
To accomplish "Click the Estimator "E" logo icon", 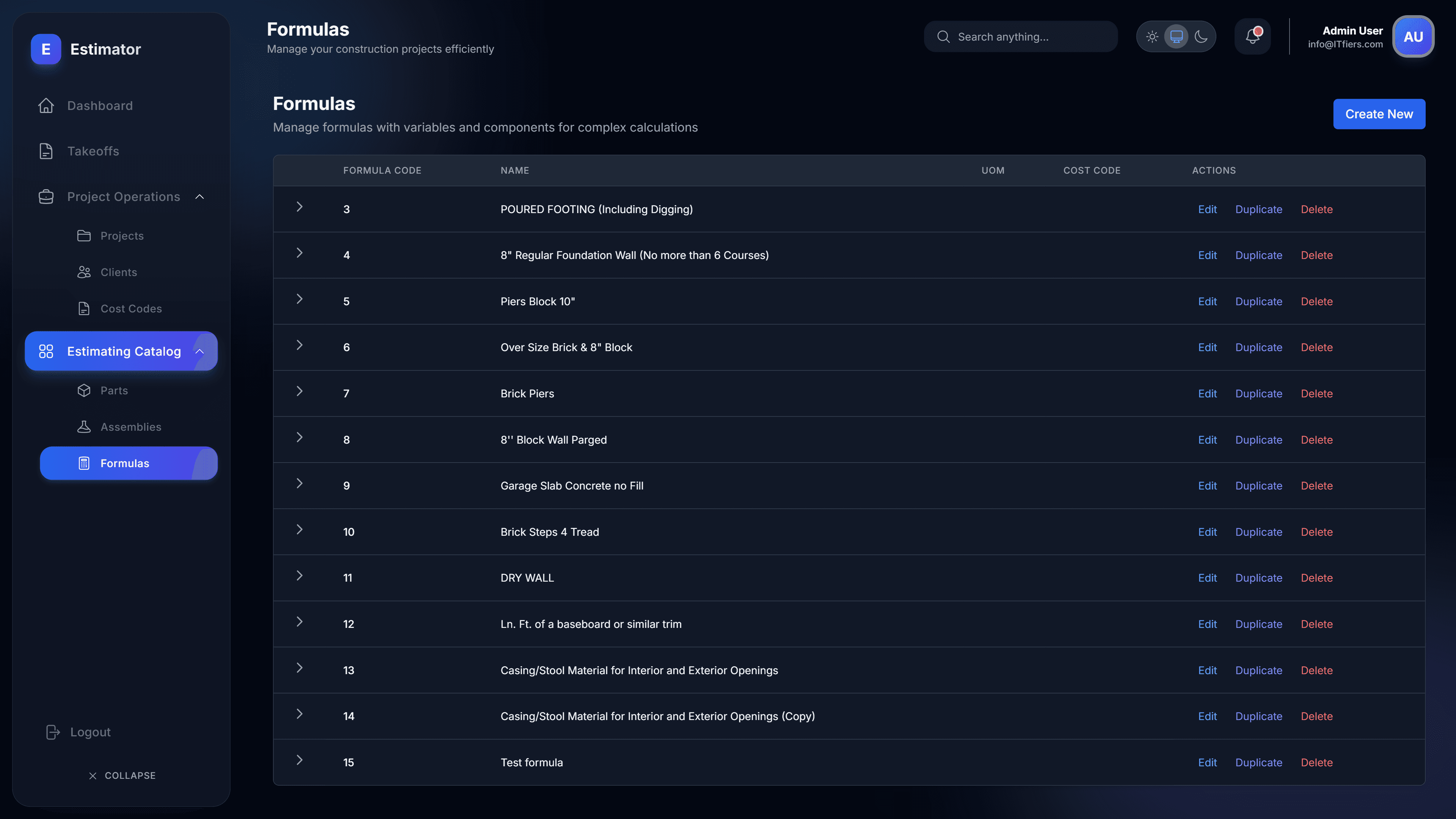I will pyautogui.click(x=46, y=49).
